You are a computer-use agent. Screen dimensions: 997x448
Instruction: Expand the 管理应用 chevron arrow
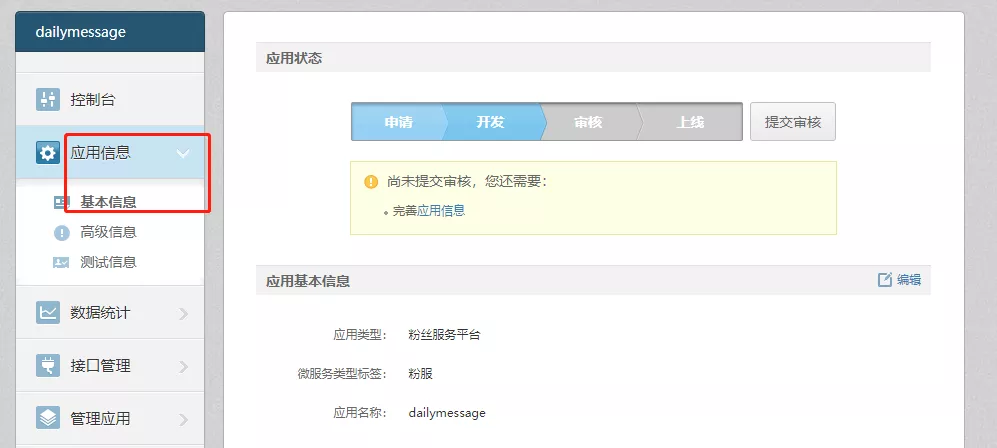pyautogui.click(x=184, y=419)
